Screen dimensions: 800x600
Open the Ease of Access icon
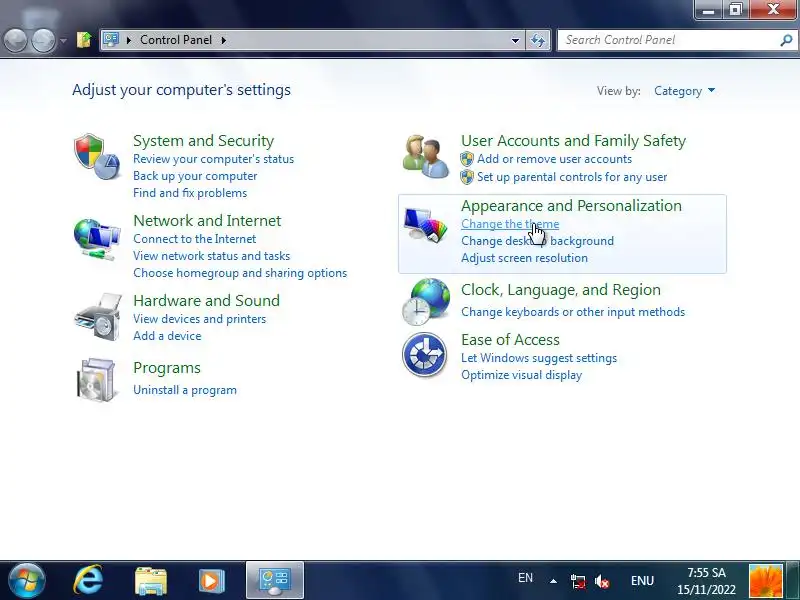(424, 355)
